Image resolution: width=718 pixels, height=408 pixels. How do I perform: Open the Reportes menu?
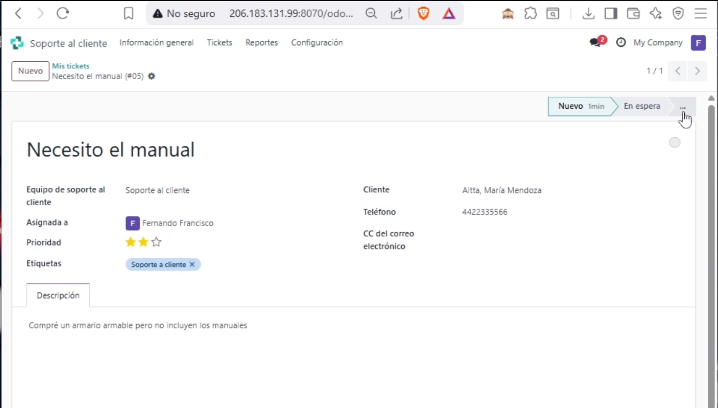click(x=261, y=43)
